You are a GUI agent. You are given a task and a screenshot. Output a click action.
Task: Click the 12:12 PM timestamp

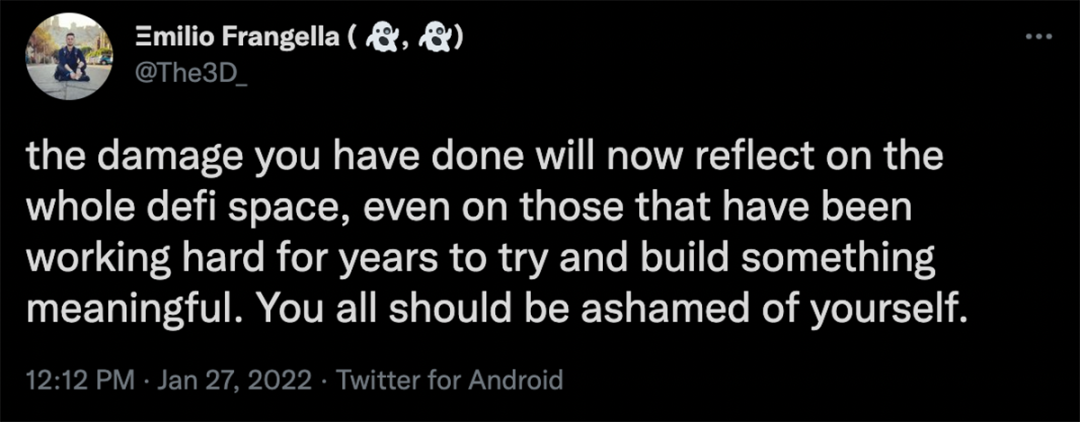79,380
